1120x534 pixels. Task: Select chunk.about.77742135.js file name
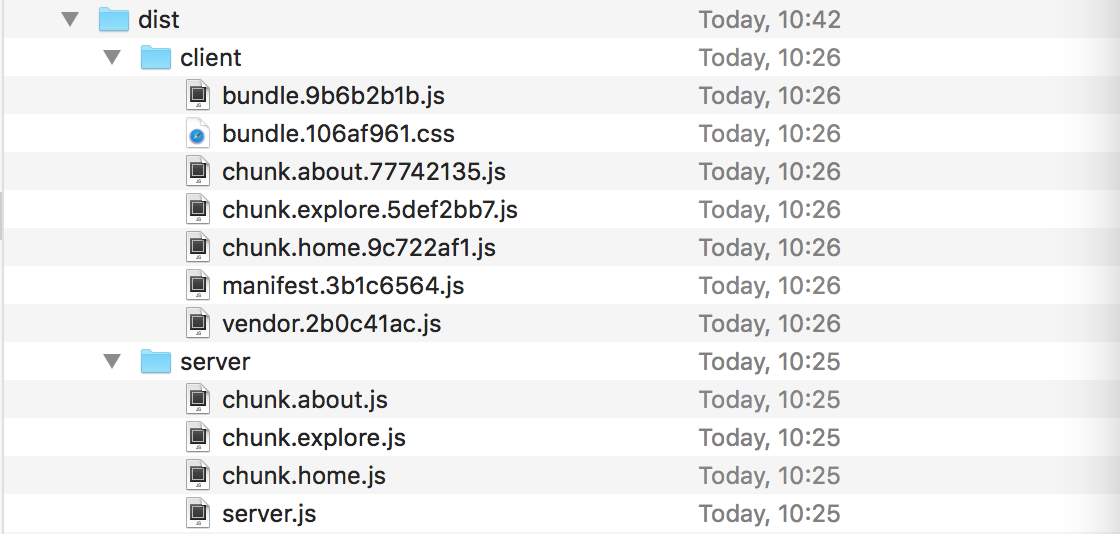[364, 171]
